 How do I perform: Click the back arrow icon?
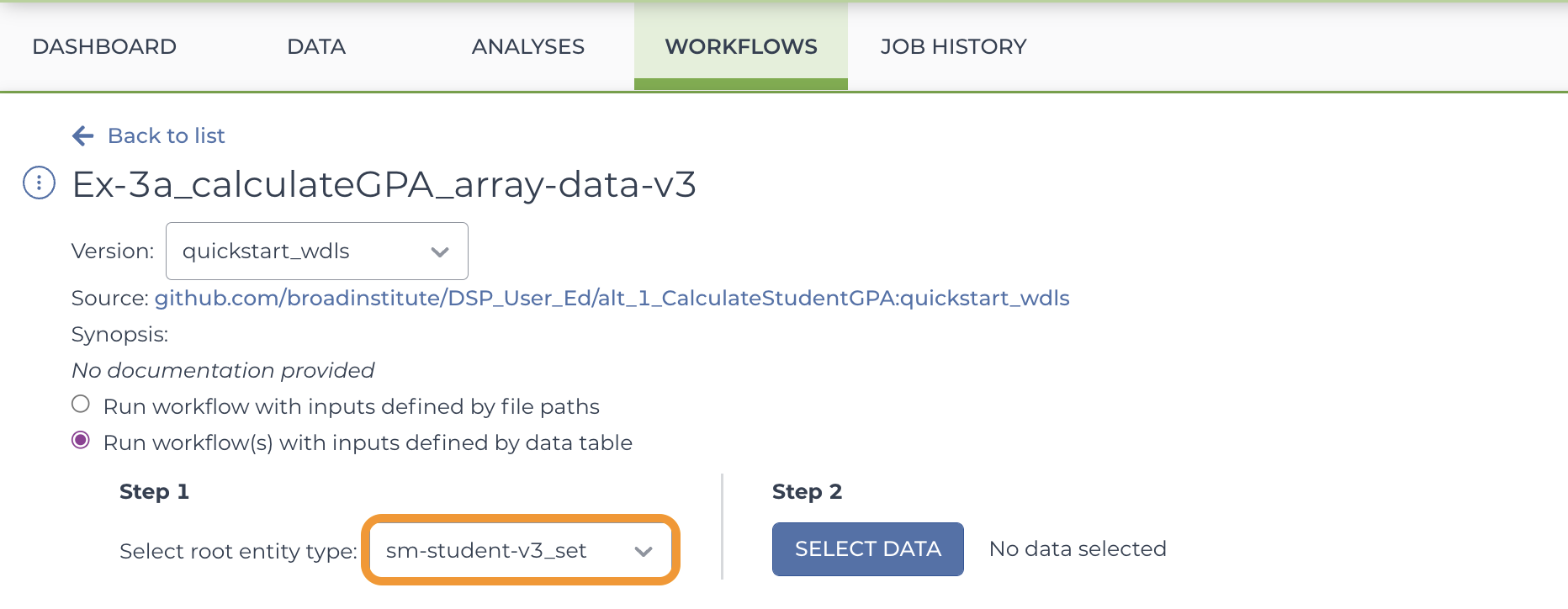coord(82,135)
